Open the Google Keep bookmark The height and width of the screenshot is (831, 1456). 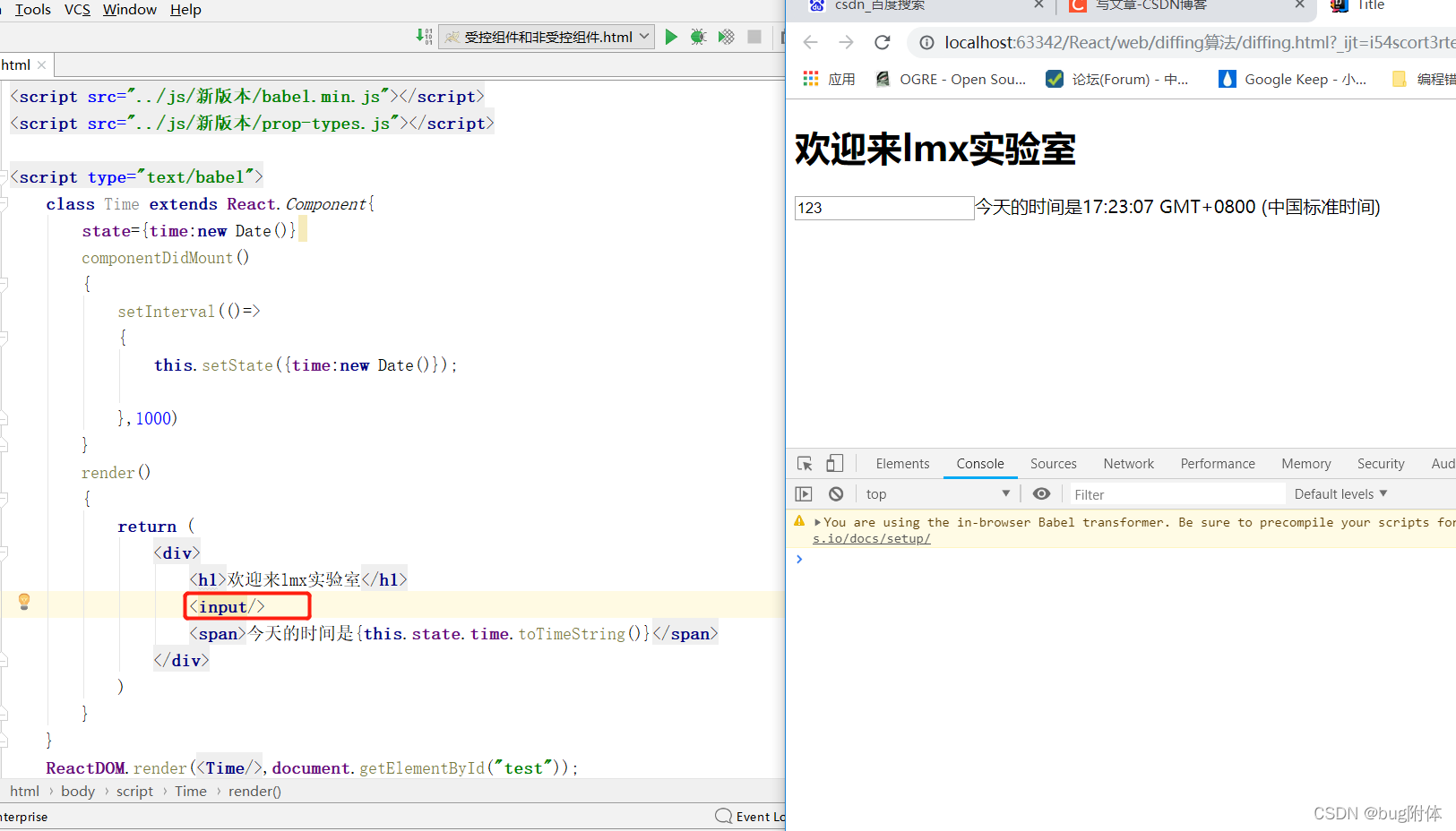[x=1292, y=79]
